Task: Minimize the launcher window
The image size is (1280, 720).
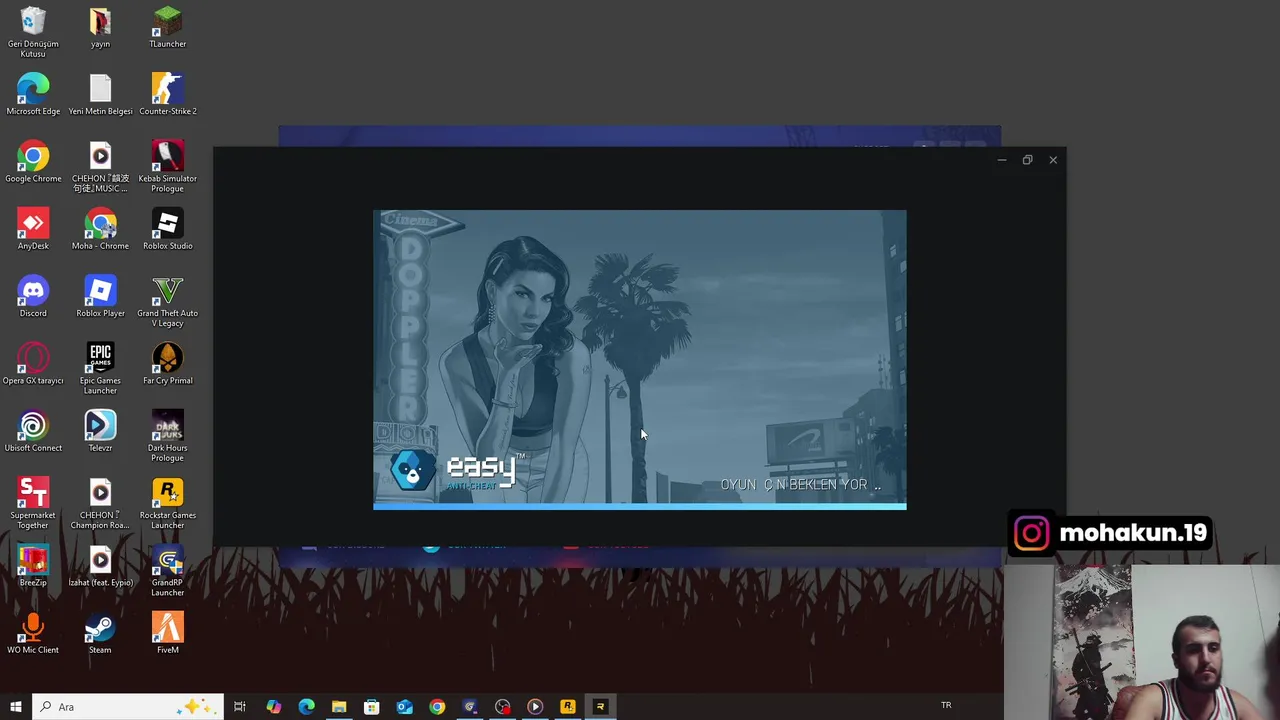Action: (1002, 160)
